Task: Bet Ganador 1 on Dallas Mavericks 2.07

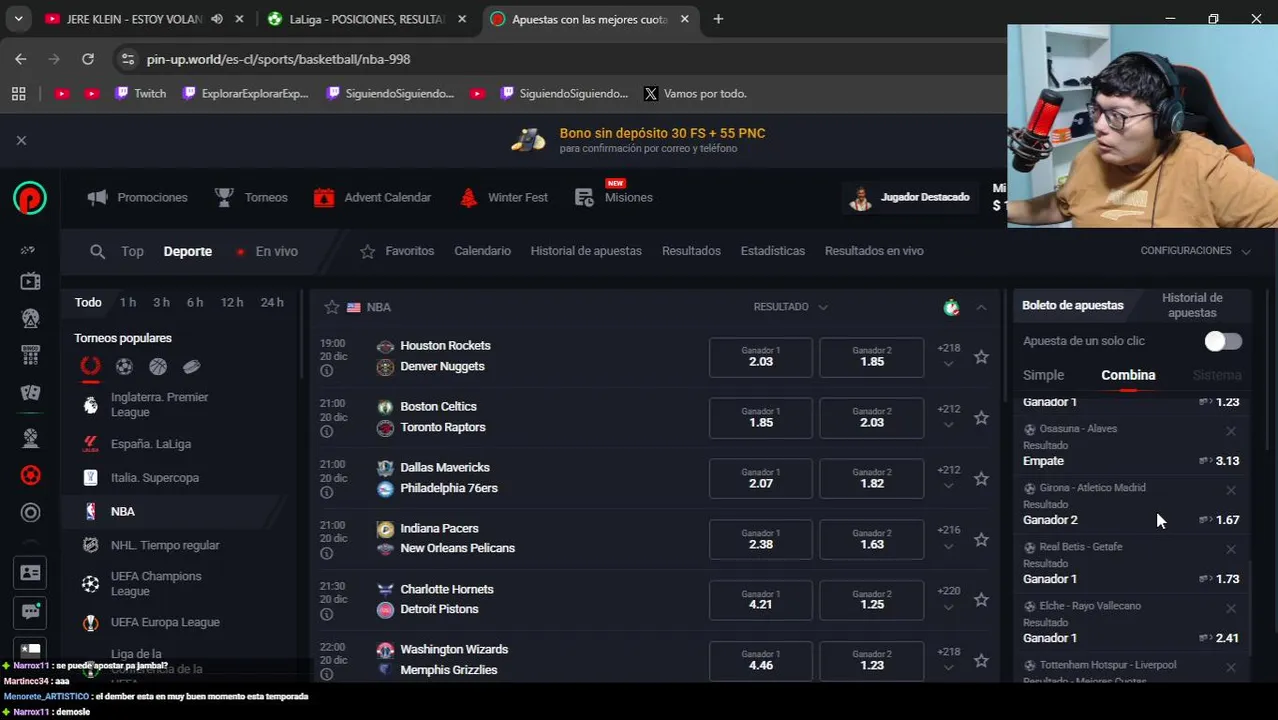Action: (x=760, y=479)
